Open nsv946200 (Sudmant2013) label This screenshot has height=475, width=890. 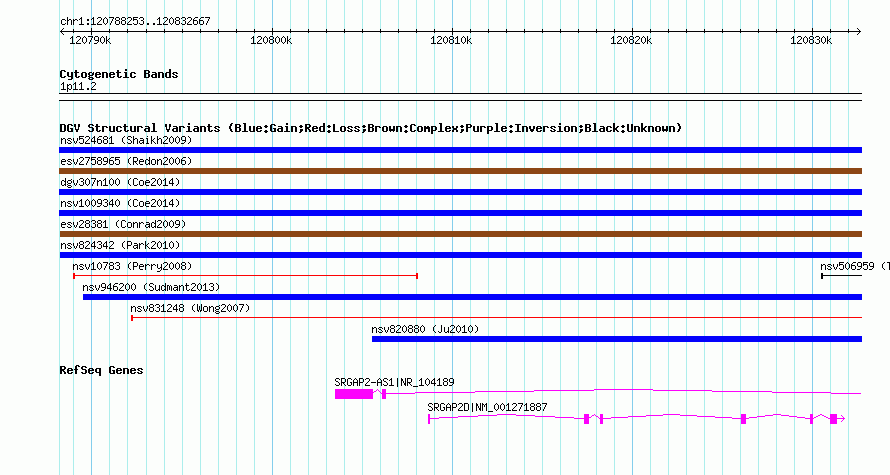click(151, 287)
